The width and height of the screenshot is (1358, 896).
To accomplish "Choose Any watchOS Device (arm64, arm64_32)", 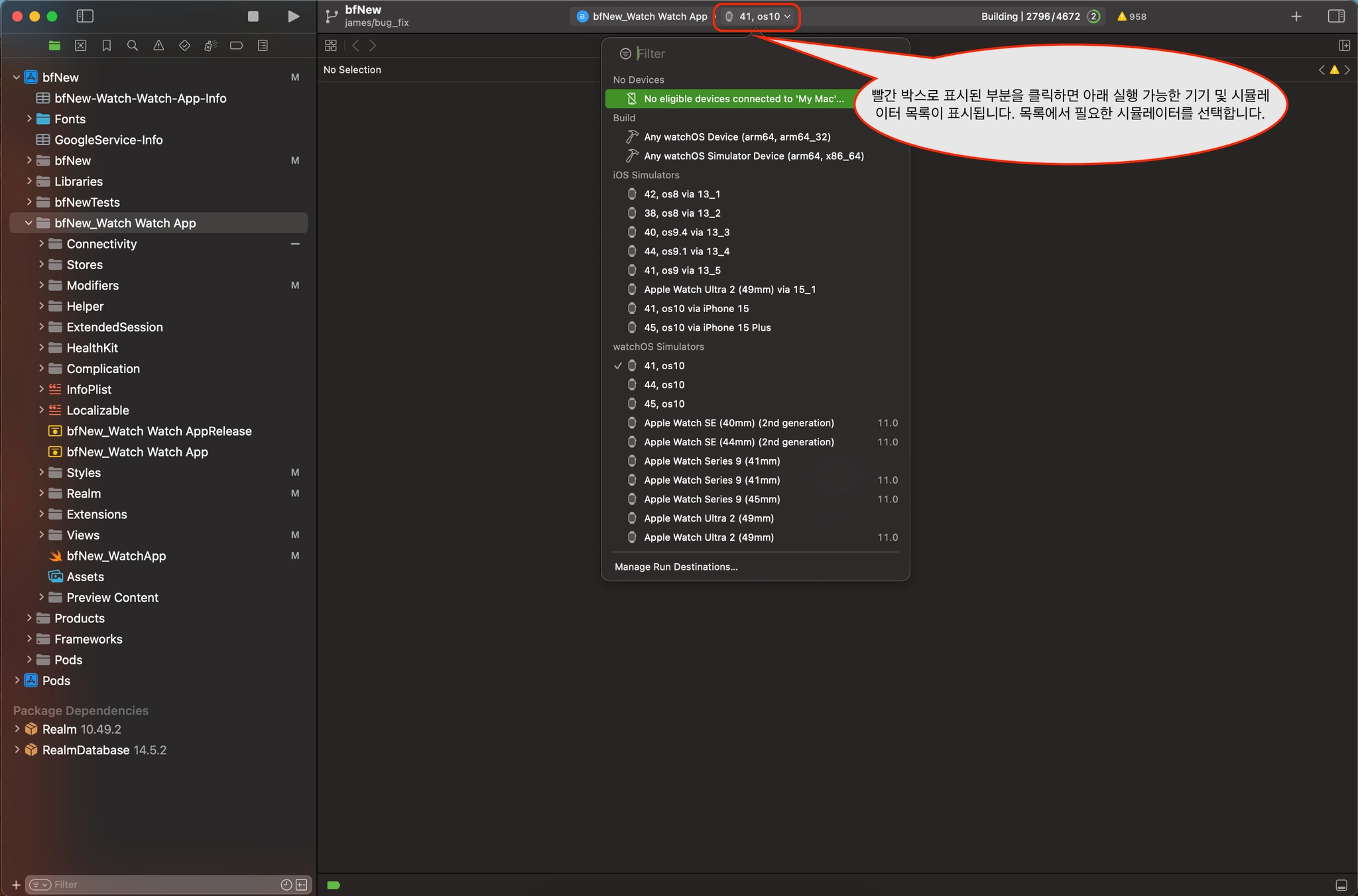I will [x=737, y=137].
